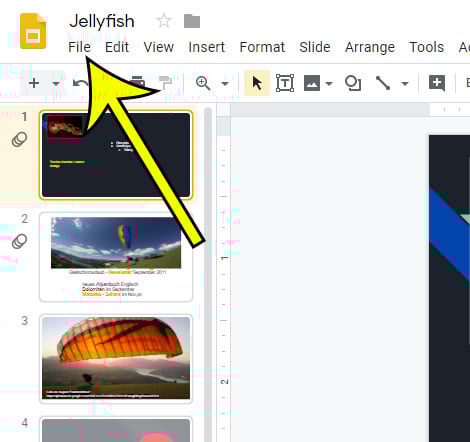Open the Arrange menu
Image resolution: width=470 pixels, height=442 pixels.
tap(370, 47)
